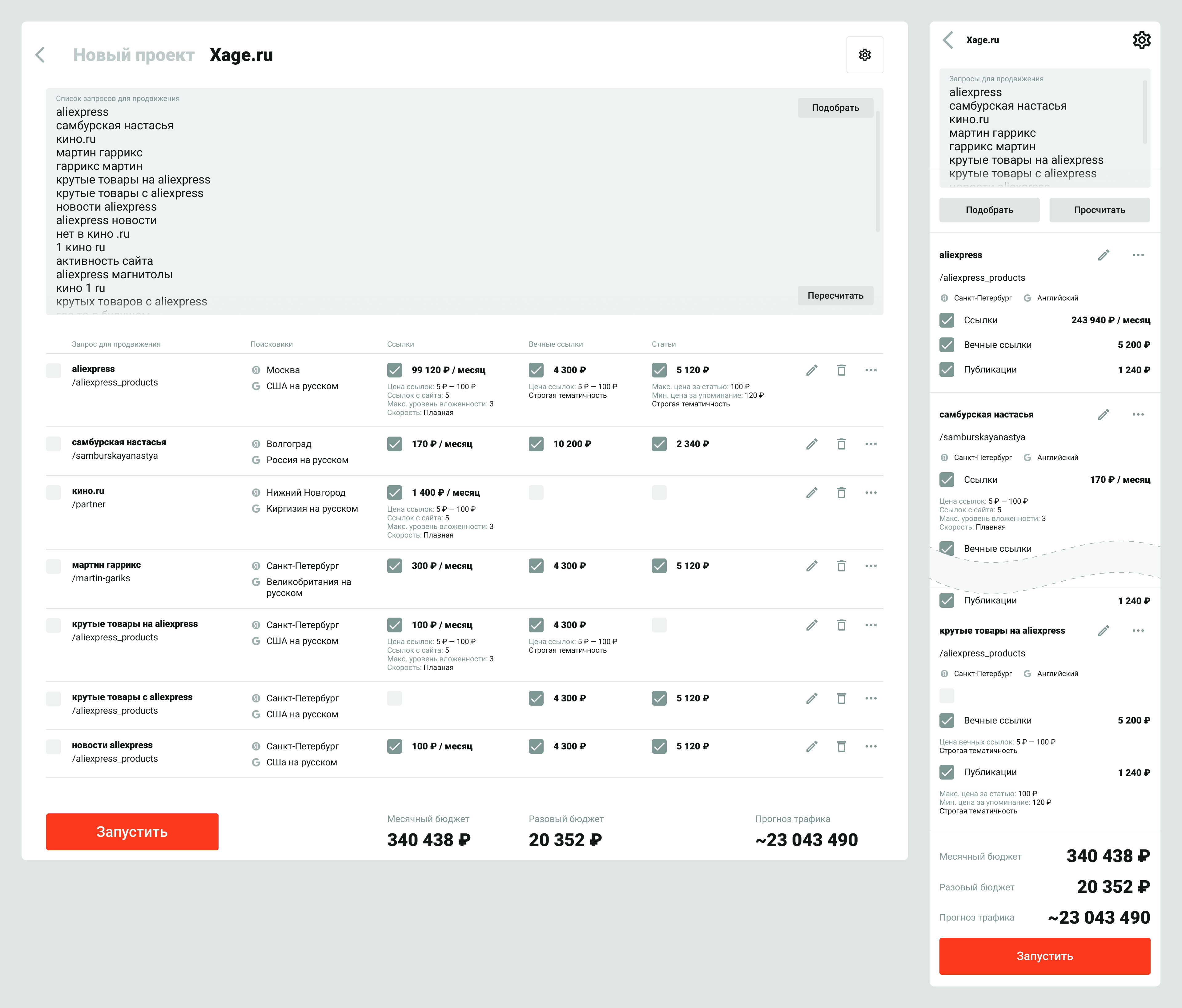Edit the самбурская настасья table row
The image size is (1182, 1008).
(812, 444)
